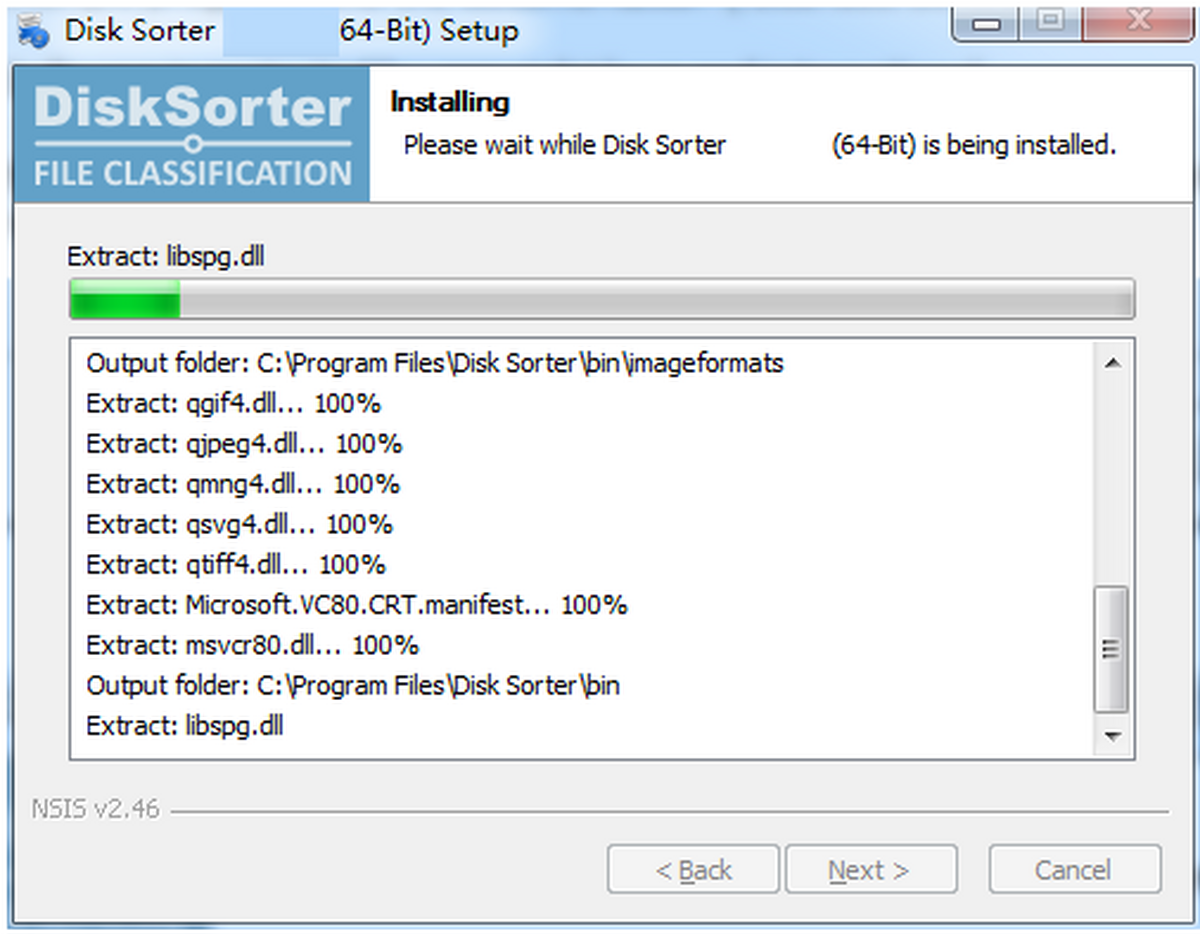Click the maximize window button
The image size is (1200, 934).
pos(1049,22)
